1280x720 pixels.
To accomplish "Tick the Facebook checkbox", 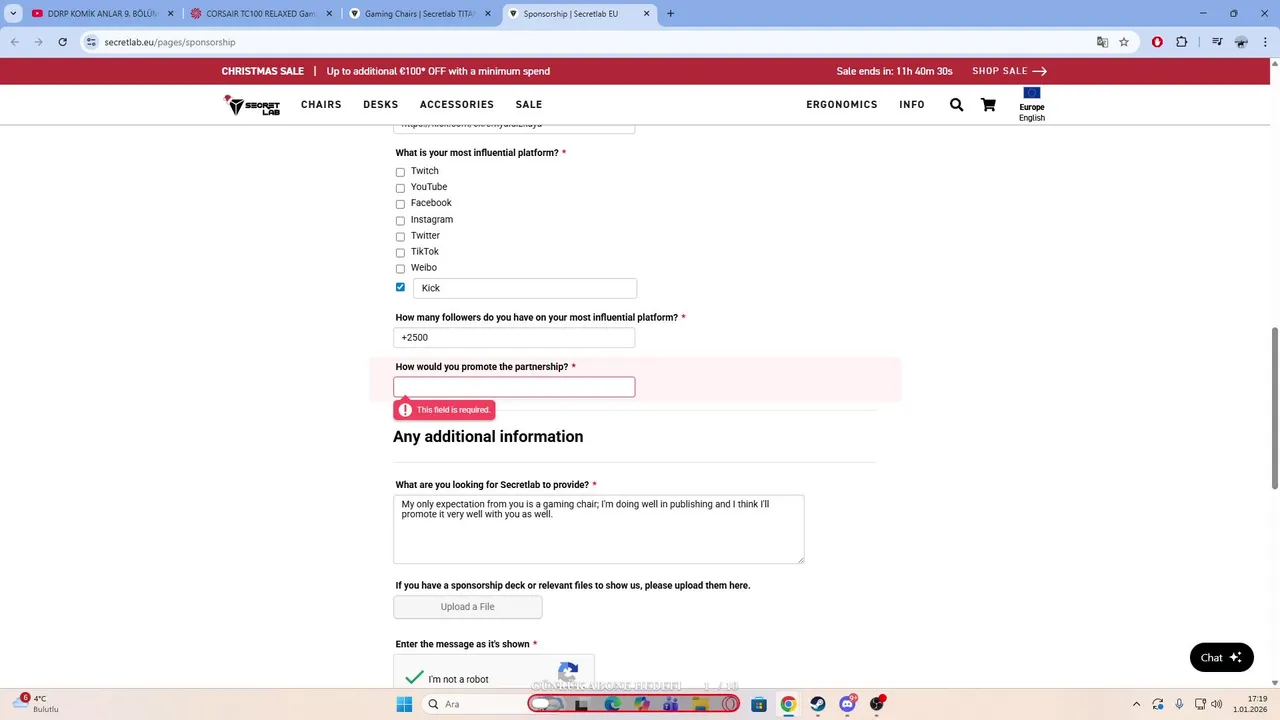I will [x=400, y=204].
